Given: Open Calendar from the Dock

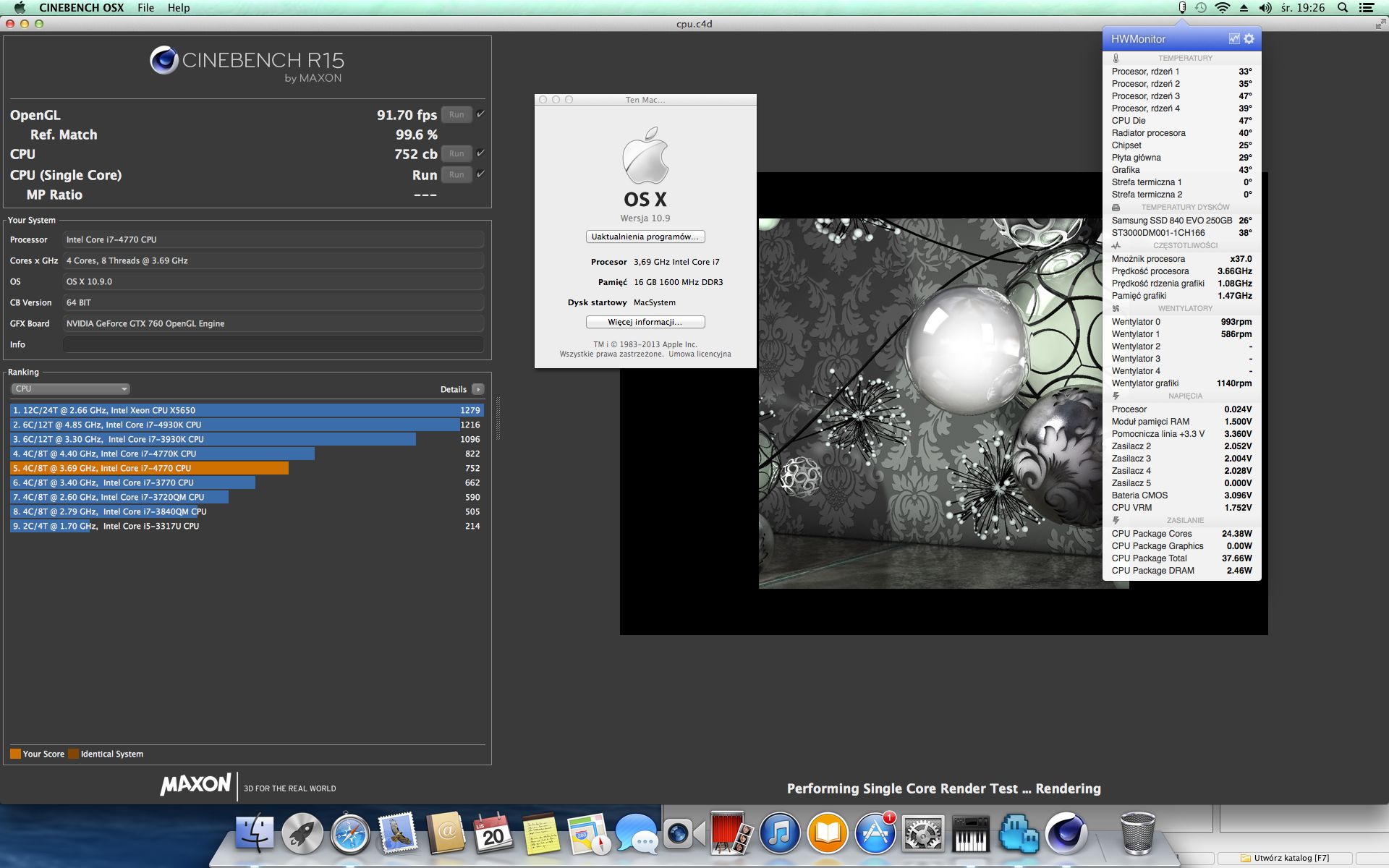Looking at the screenshot, I should click(493, 833).
